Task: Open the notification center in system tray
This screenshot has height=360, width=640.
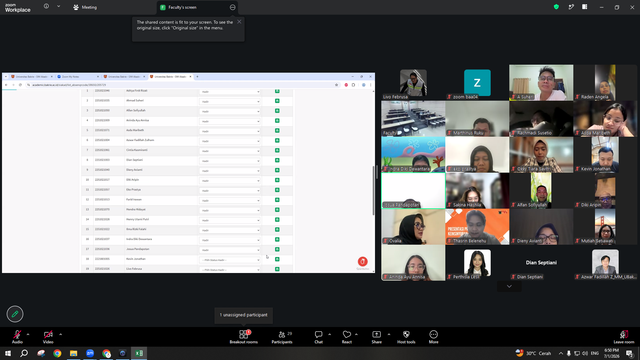Action: [630, 353]
